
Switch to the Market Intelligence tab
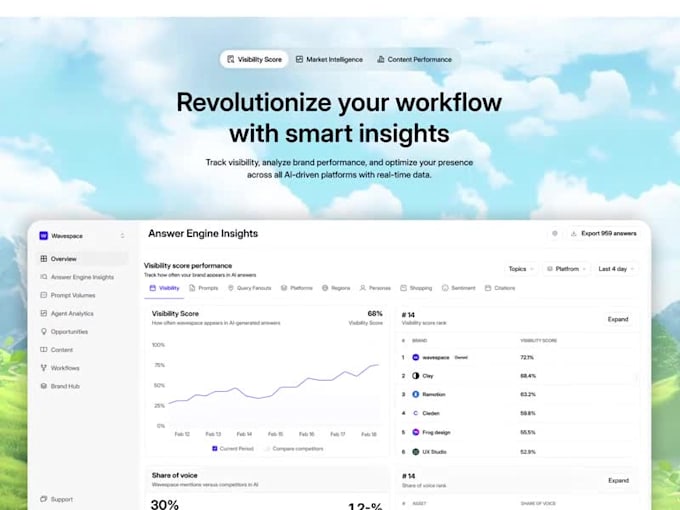[329, 59]
